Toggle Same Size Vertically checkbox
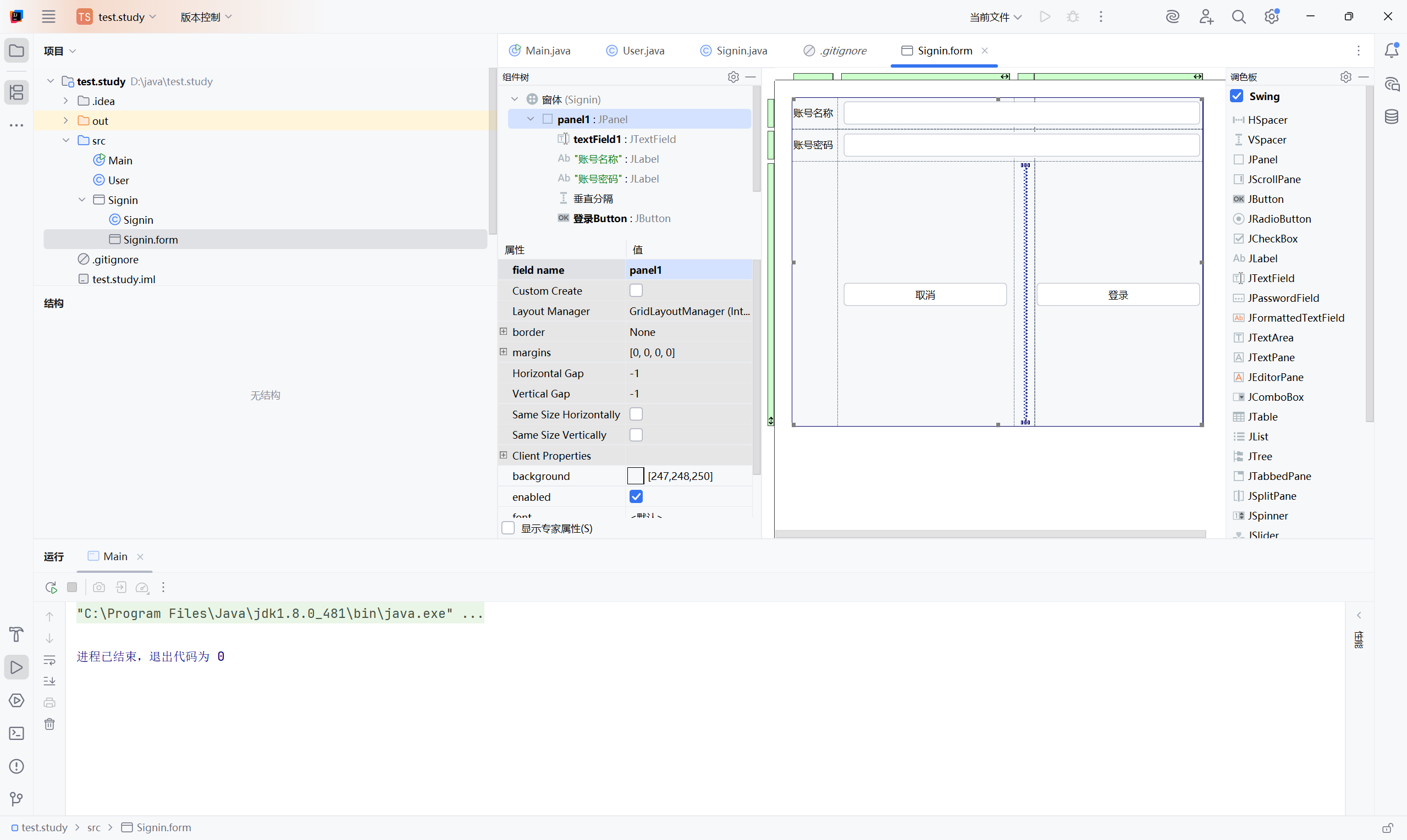 tap(636, 435)
